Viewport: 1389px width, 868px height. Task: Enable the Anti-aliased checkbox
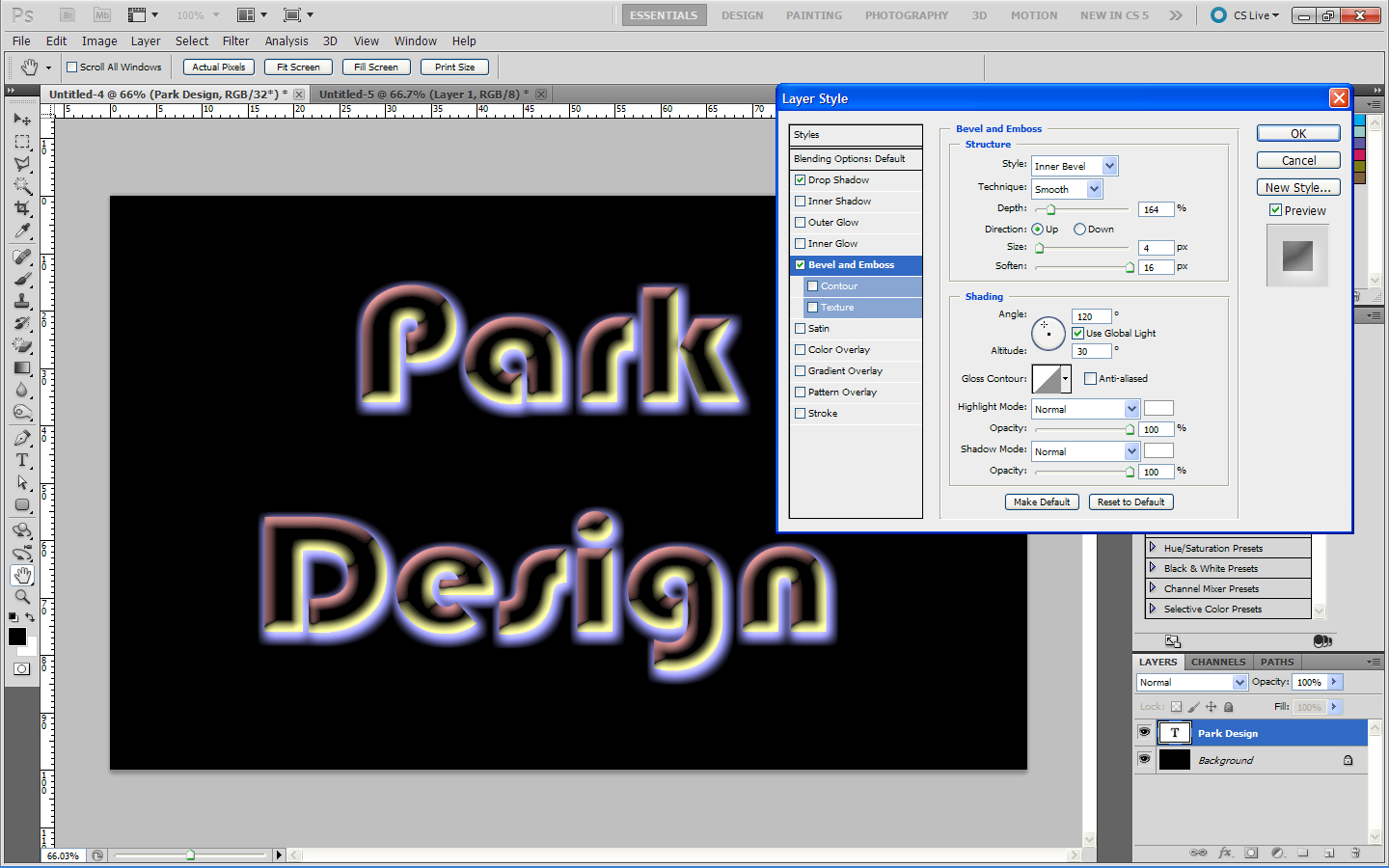pos(1090,379)
